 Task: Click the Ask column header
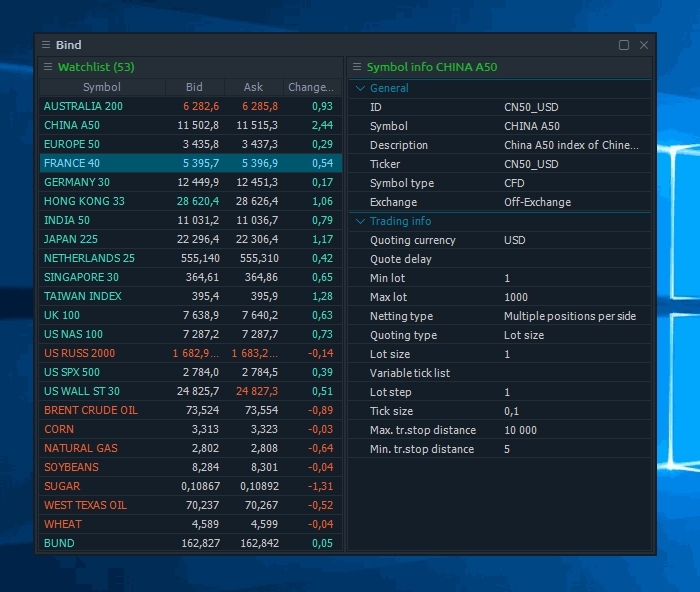point(253,87)
